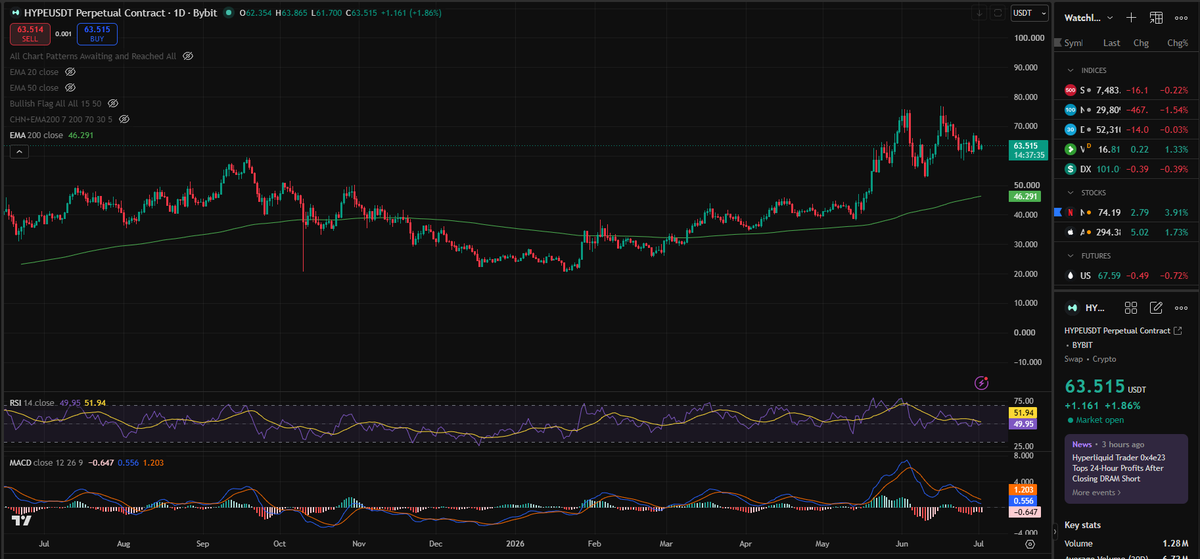Collapse the FUTURES section in watchlist
This screenshot has width=1200, height=559.
click(x=1072, y=256)
